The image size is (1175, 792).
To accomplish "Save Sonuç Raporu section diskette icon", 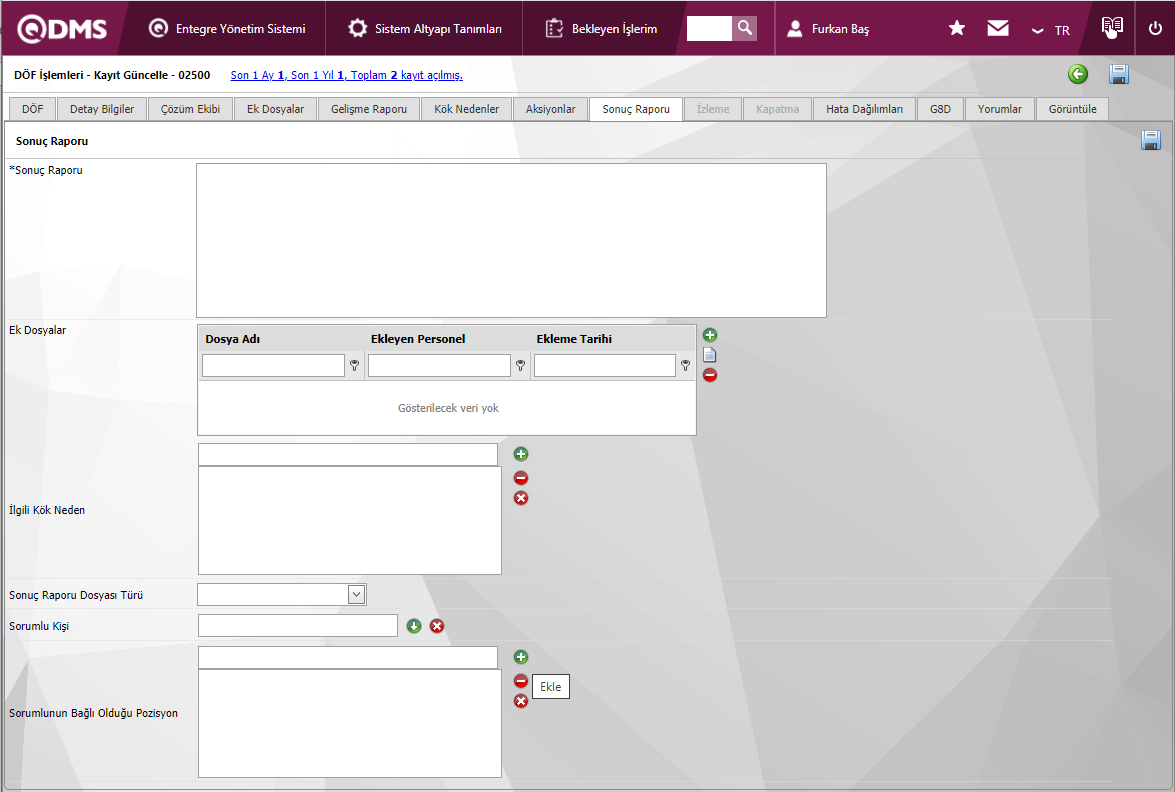I will 1150,140.
